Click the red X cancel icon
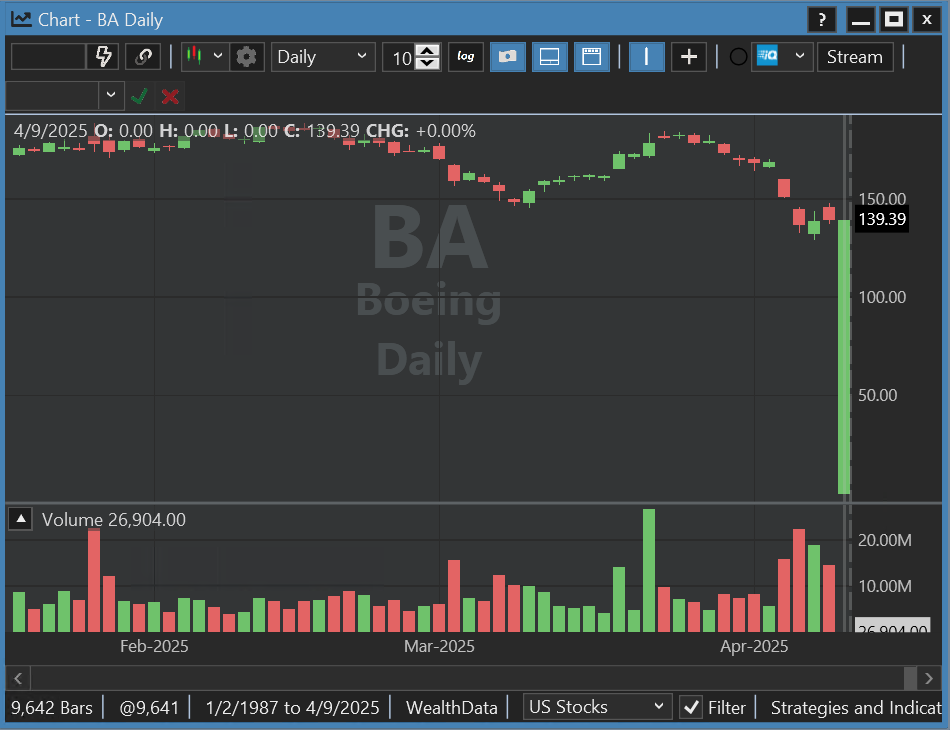 [x=170, y=96]
